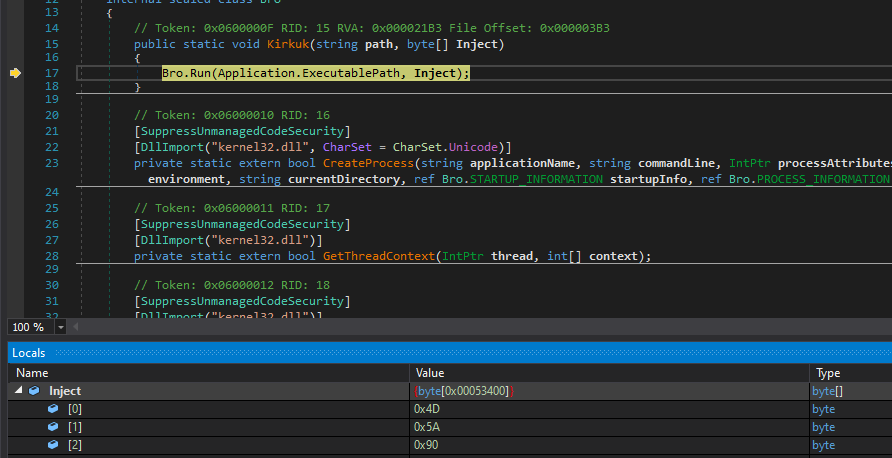Image resolution: width=892 pixels, height=458 pixels.
Task: Click the Kirkuk method name on line 15
Action: tap(288, 44)
